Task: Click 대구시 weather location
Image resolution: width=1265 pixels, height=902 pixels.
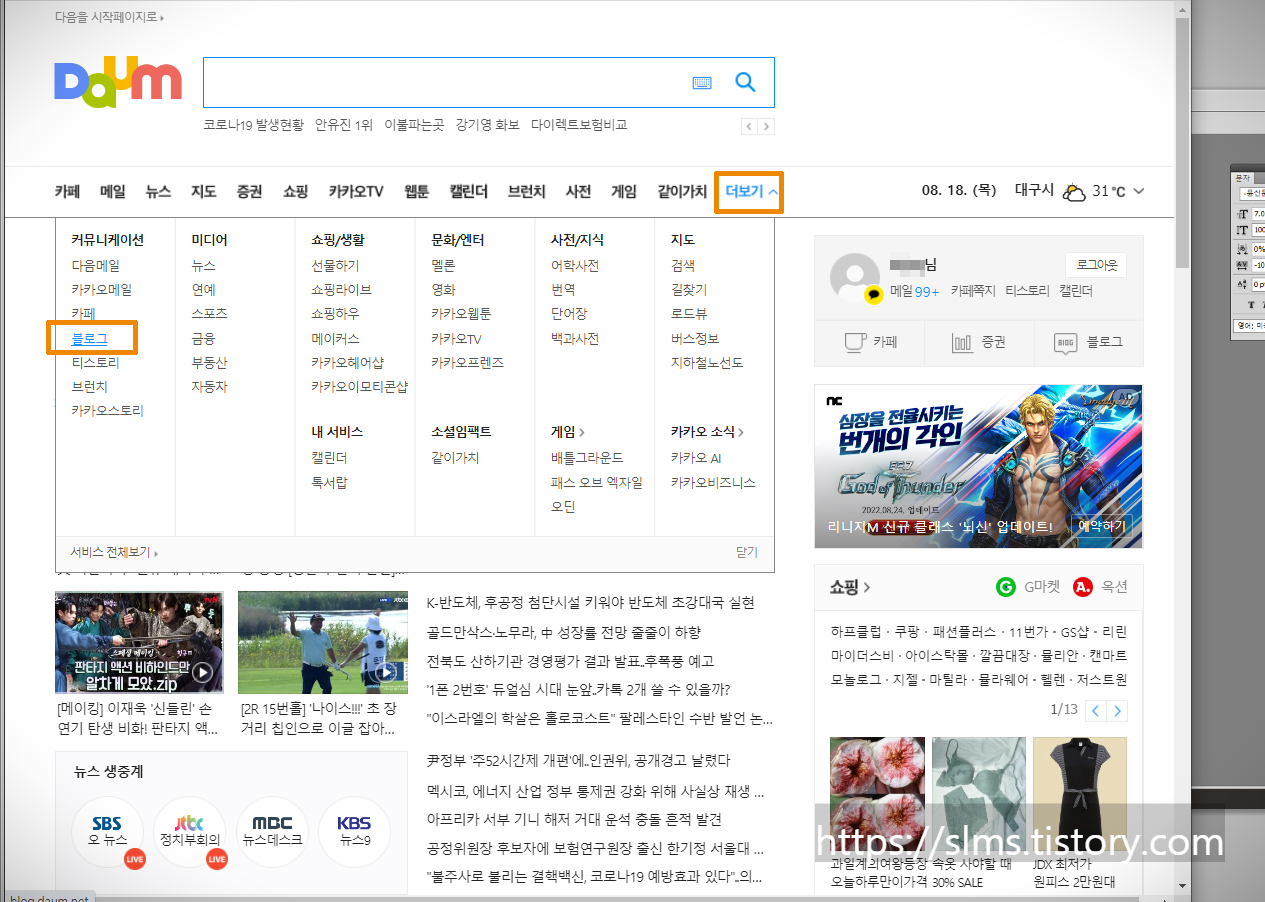Action: (1034, 191)
